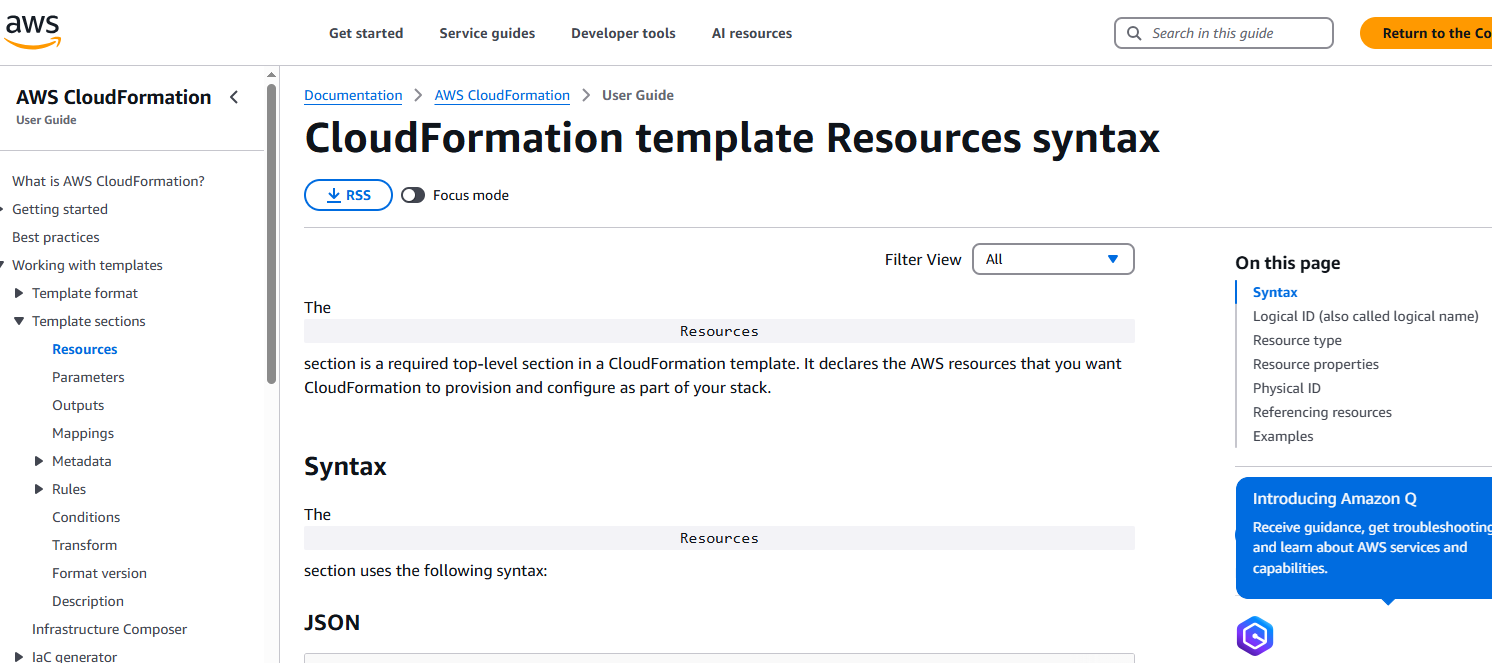
Task: Expand the Metadata tree item
Action: [x=39, y=461]
